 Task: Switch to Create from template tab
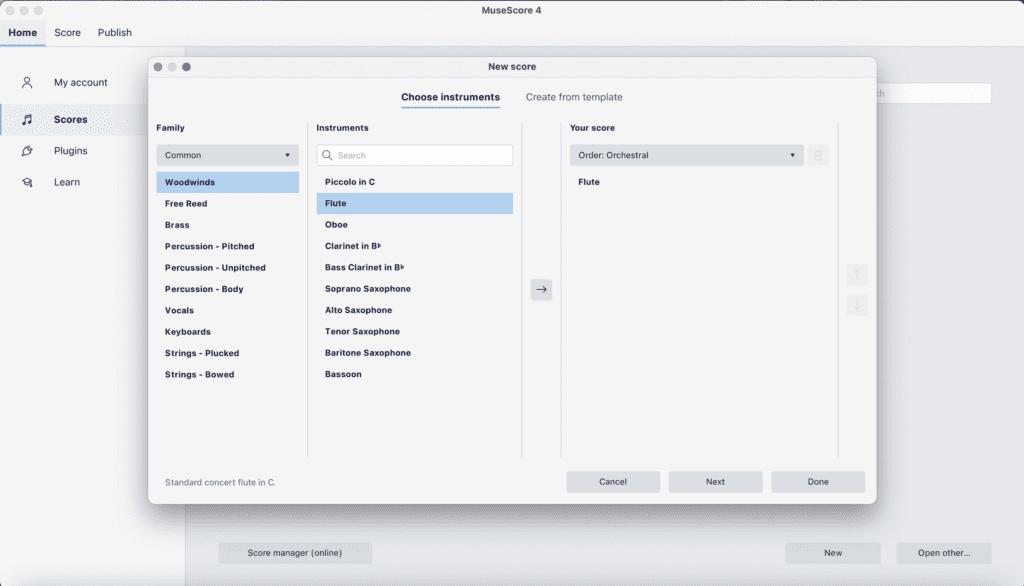coord(574,97)
